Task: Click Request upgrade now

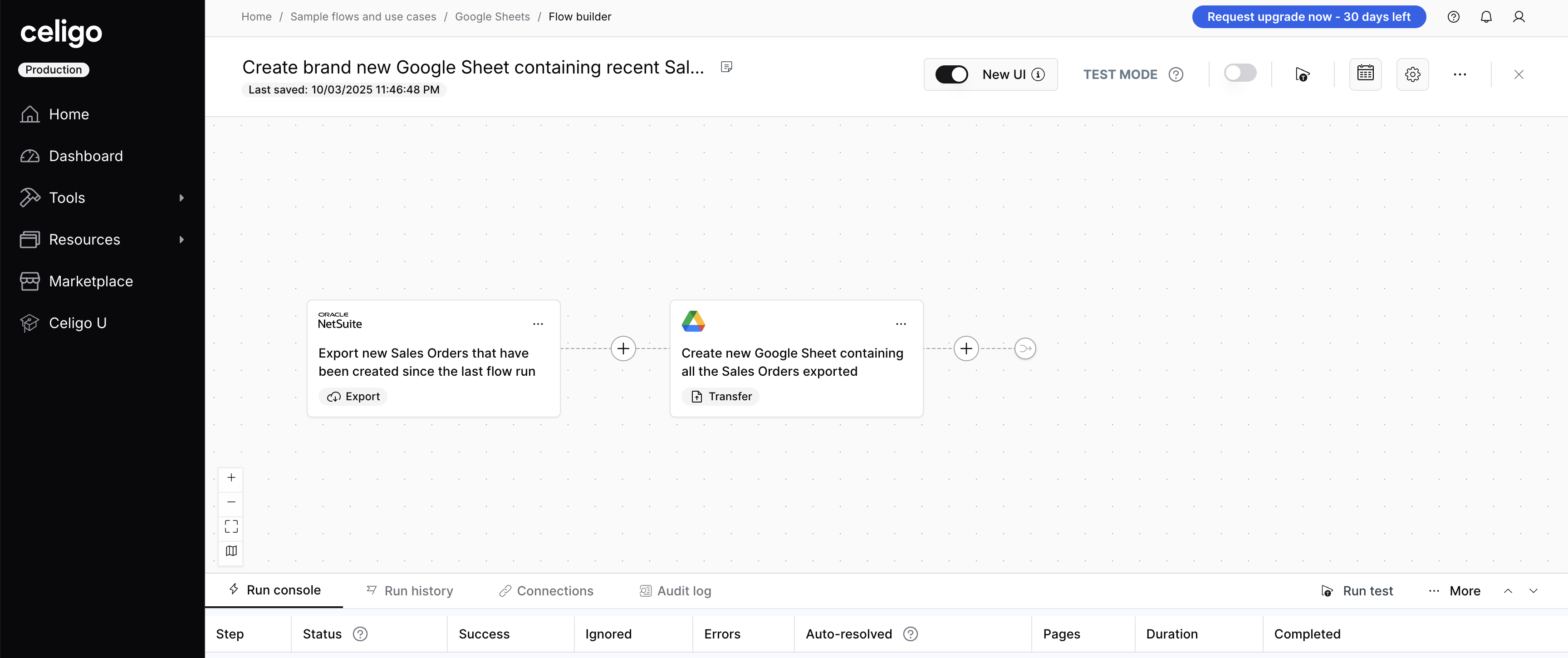Action: 1308,16
